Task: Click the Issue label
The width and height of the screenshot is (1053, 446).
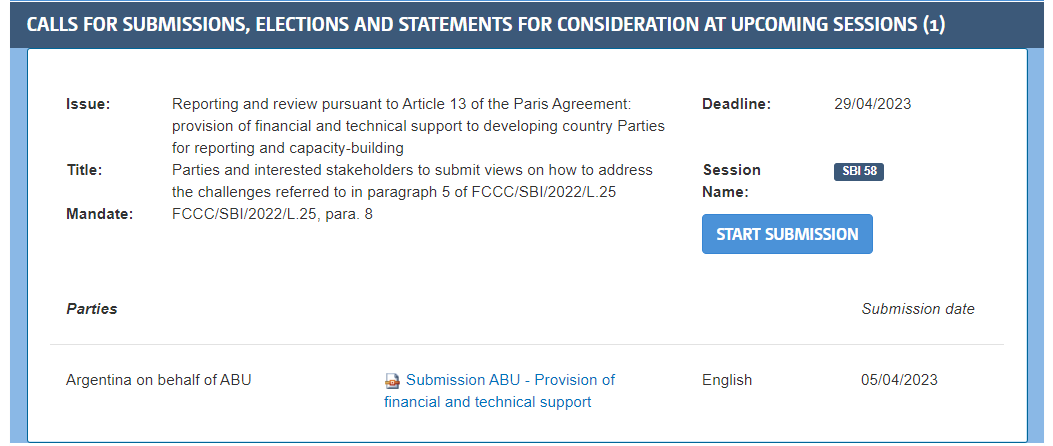Action: click(88, 104)
